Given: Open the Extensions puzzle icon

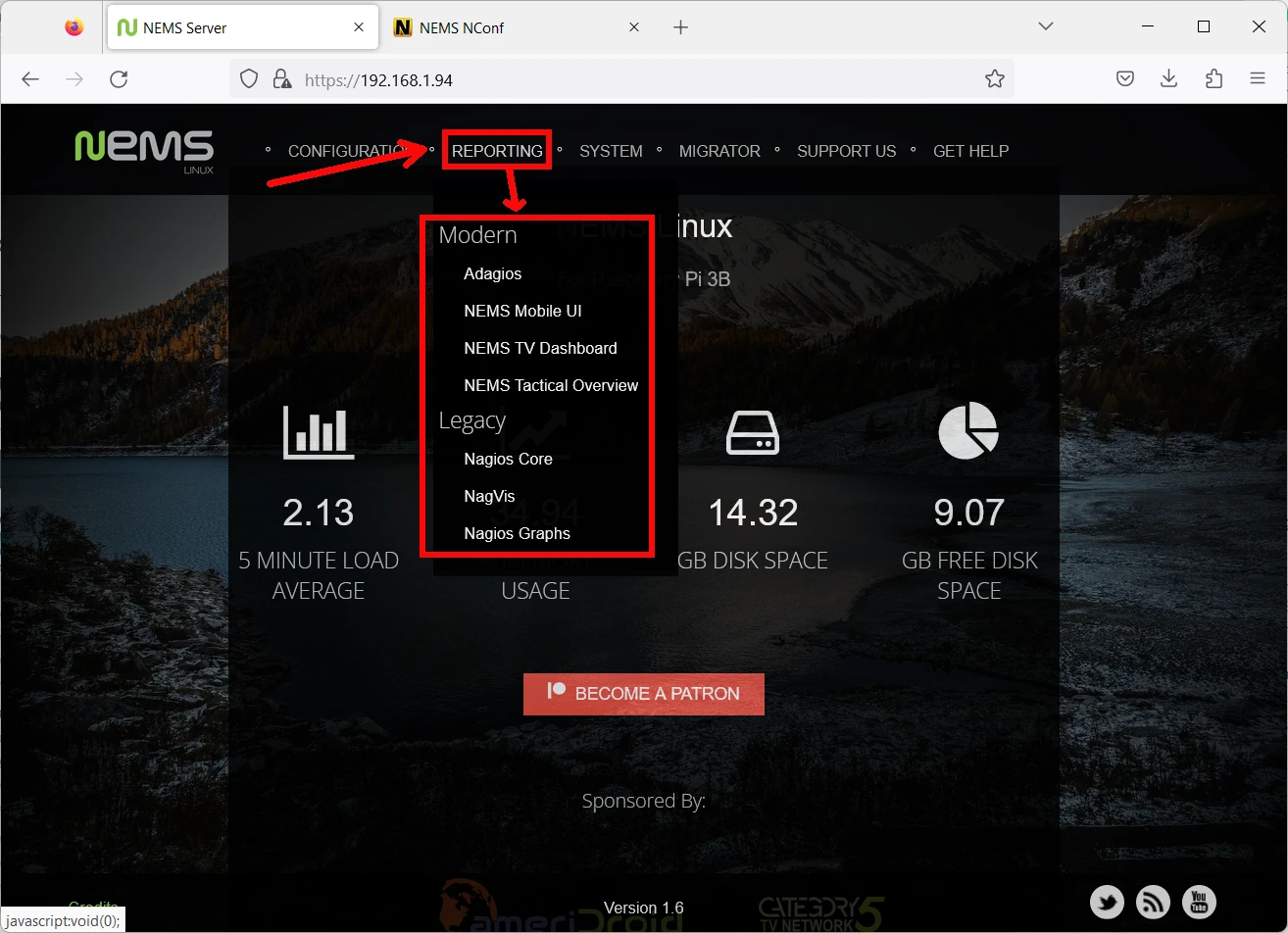Looking at the screenshot, I should [x=1214, y=79].
